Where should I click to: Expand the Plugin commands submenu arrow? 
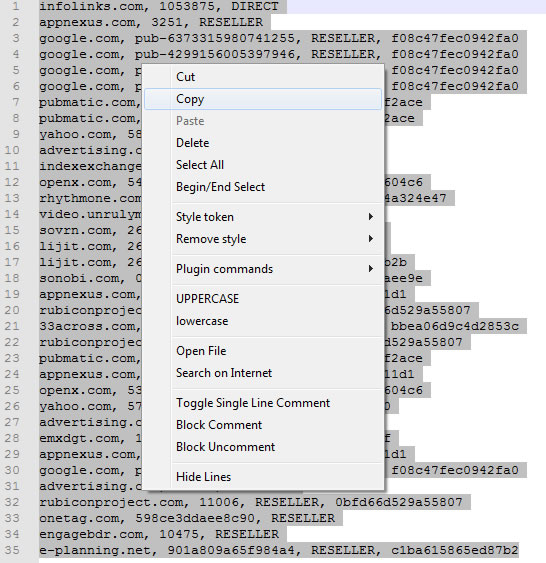[x=371, y=269]
